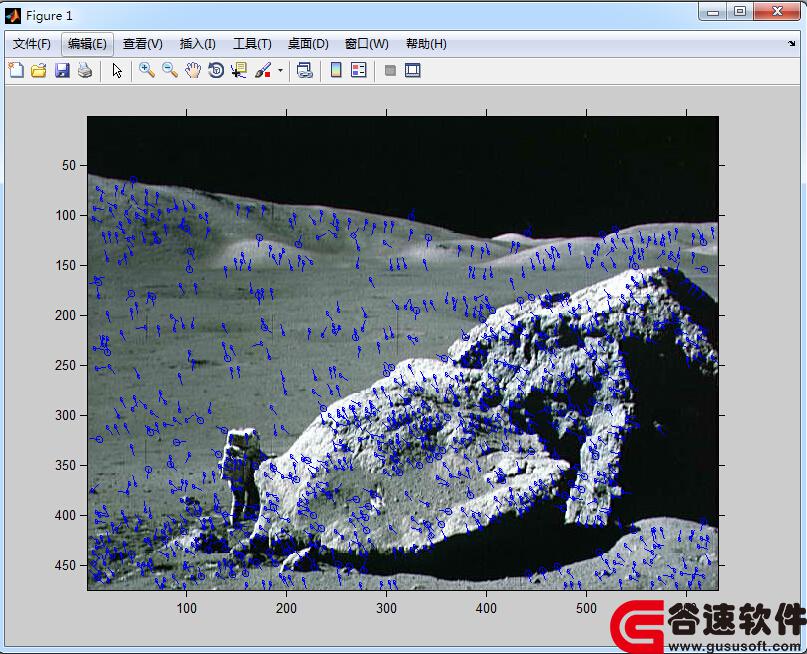This screenshot has width=807, height=654.
Task: Open the brush color dropdown arrow
Action: point(280,70)
